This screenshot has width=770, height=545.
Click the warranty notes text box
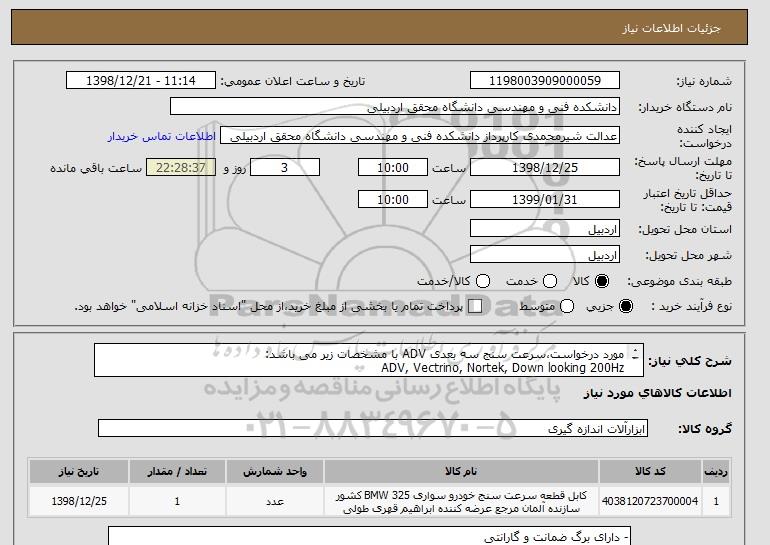pos(369,536)
